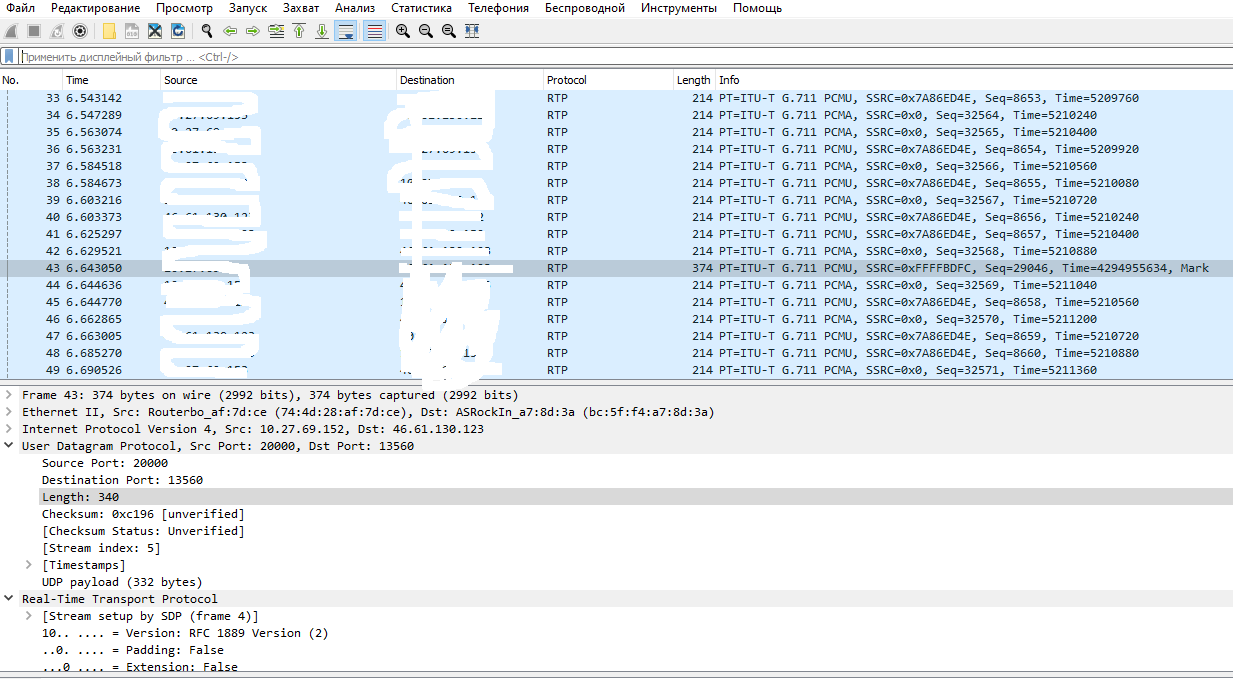Viewport: 1233px width, 679px height.
Task: Click the display filter bookmark icon
Action: click(x=9, y=57)
